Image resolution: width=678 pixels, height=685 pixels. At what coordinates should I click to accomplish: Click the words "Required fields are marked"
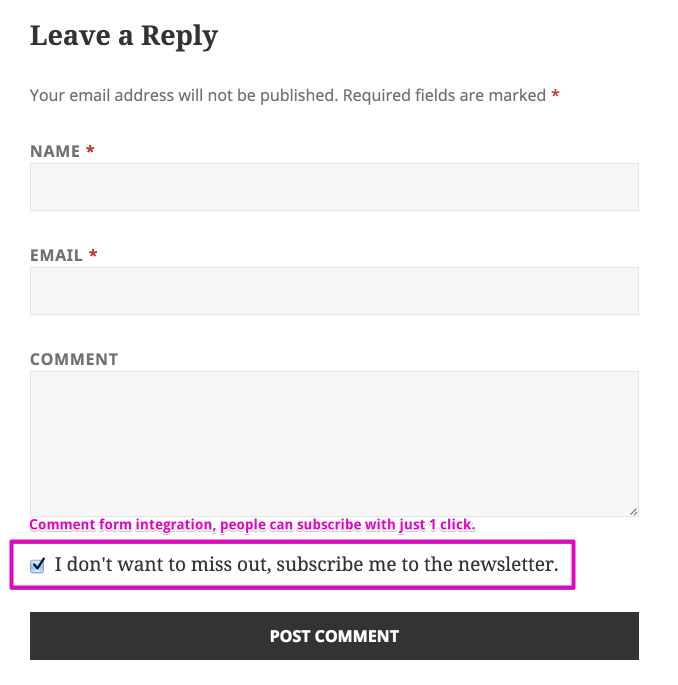[x=444, y=96]
